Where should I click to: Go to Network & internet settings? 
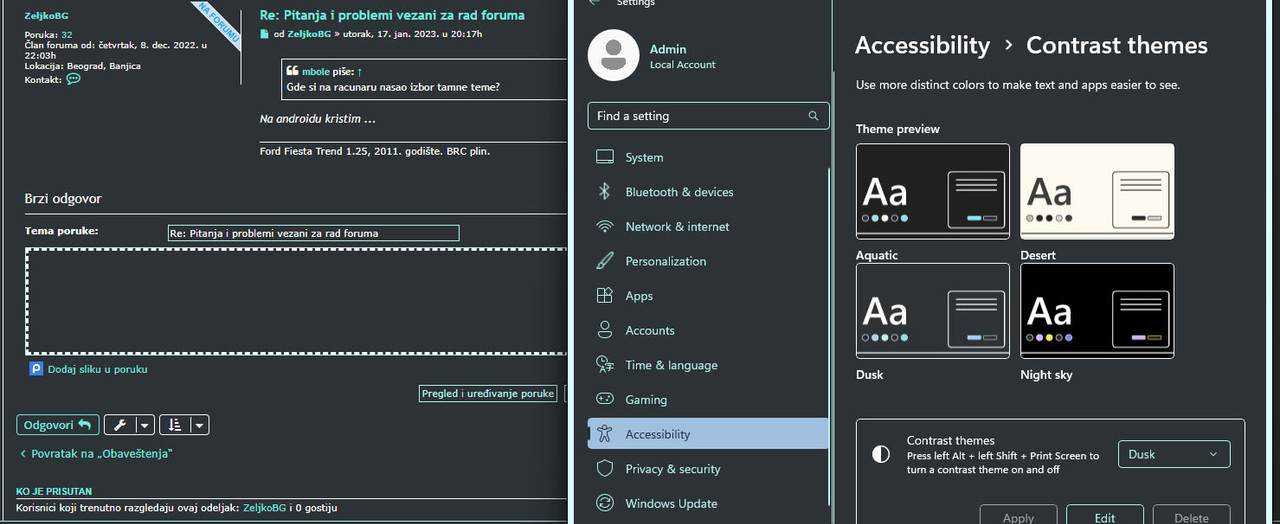[x=708, y=226]
